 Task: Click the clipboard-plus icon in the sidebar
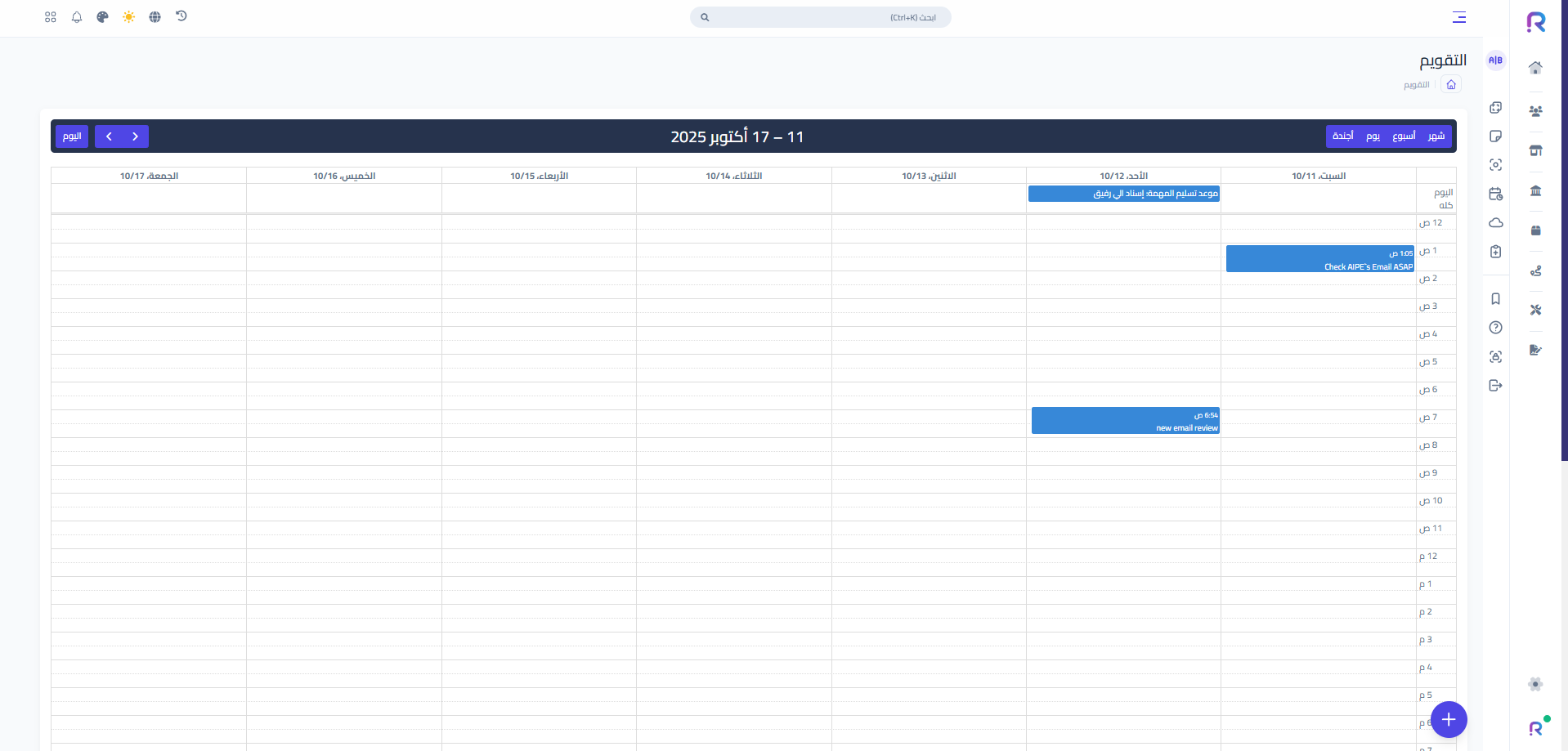(1496, 252)
